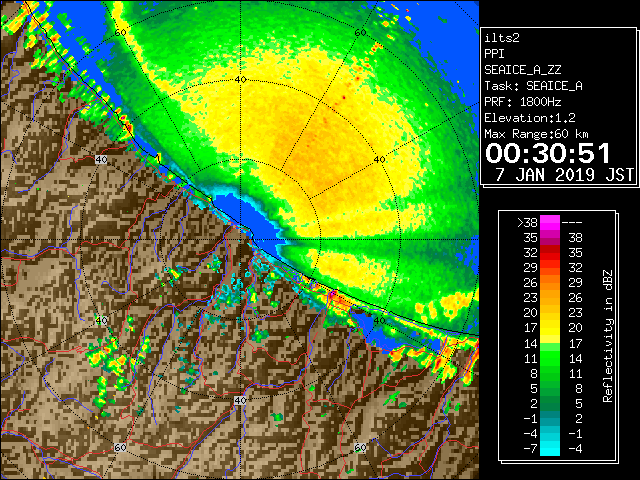640x480 pixels.
Task: Click the 60 km ring label at the upper left
Action: coord(120,32)
